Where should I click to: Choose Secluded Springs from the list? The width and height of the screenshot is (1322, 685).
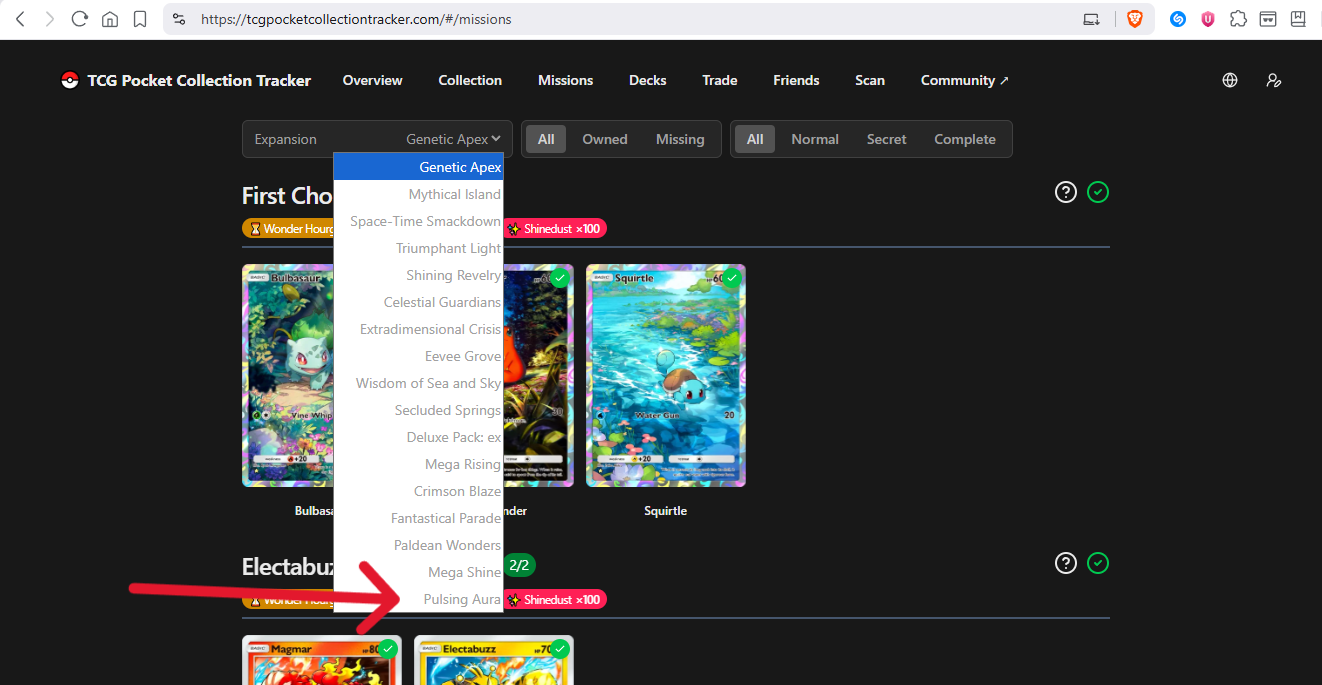point(418,410)
